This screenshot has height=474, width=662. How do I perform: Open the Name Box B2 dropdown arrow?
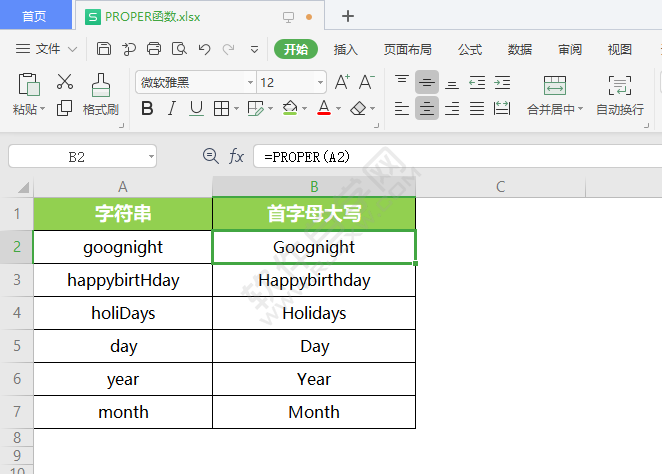tap(151, 157)
